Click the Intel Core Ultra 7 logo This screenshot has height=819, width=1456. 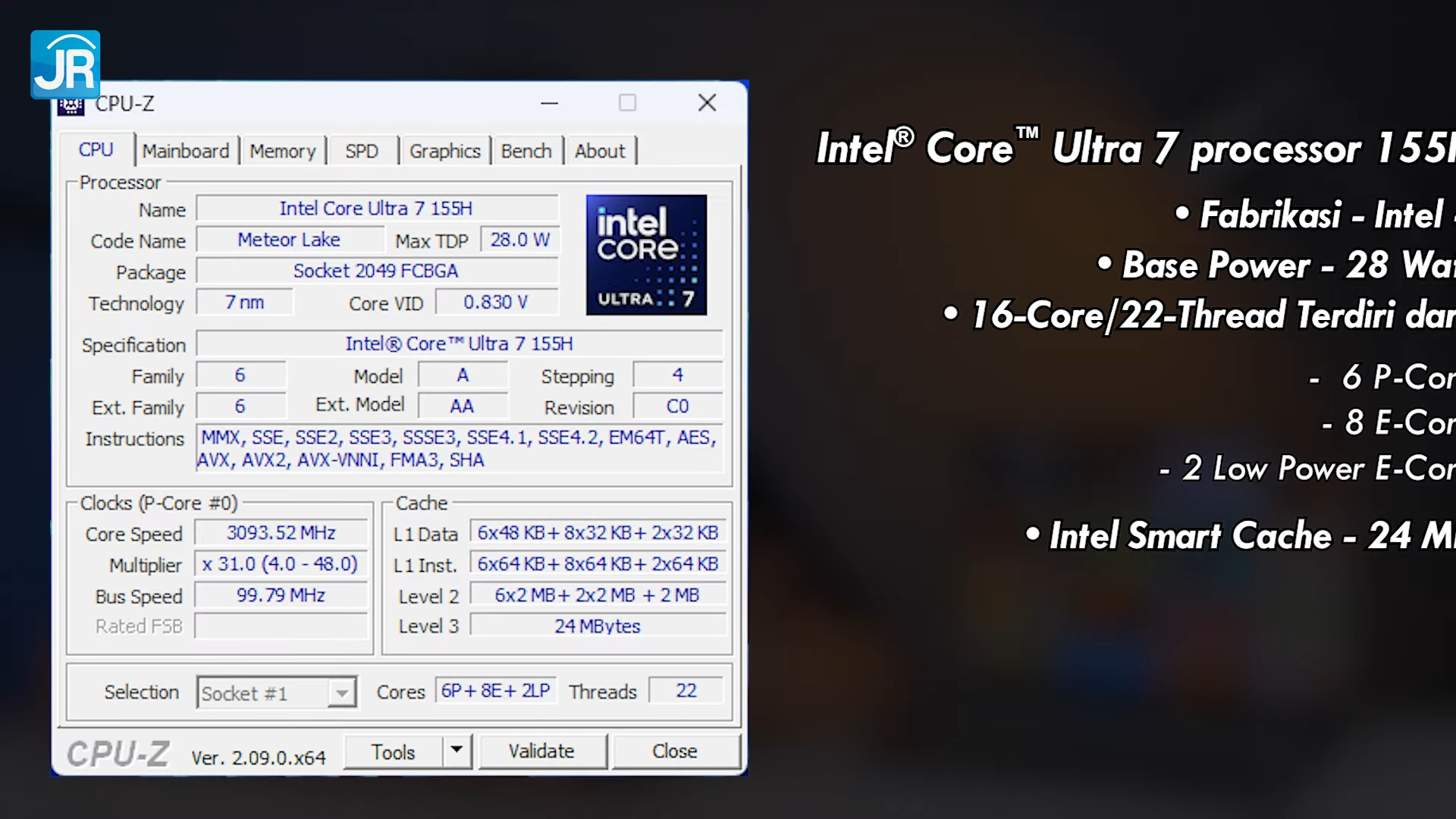[646, 255]
